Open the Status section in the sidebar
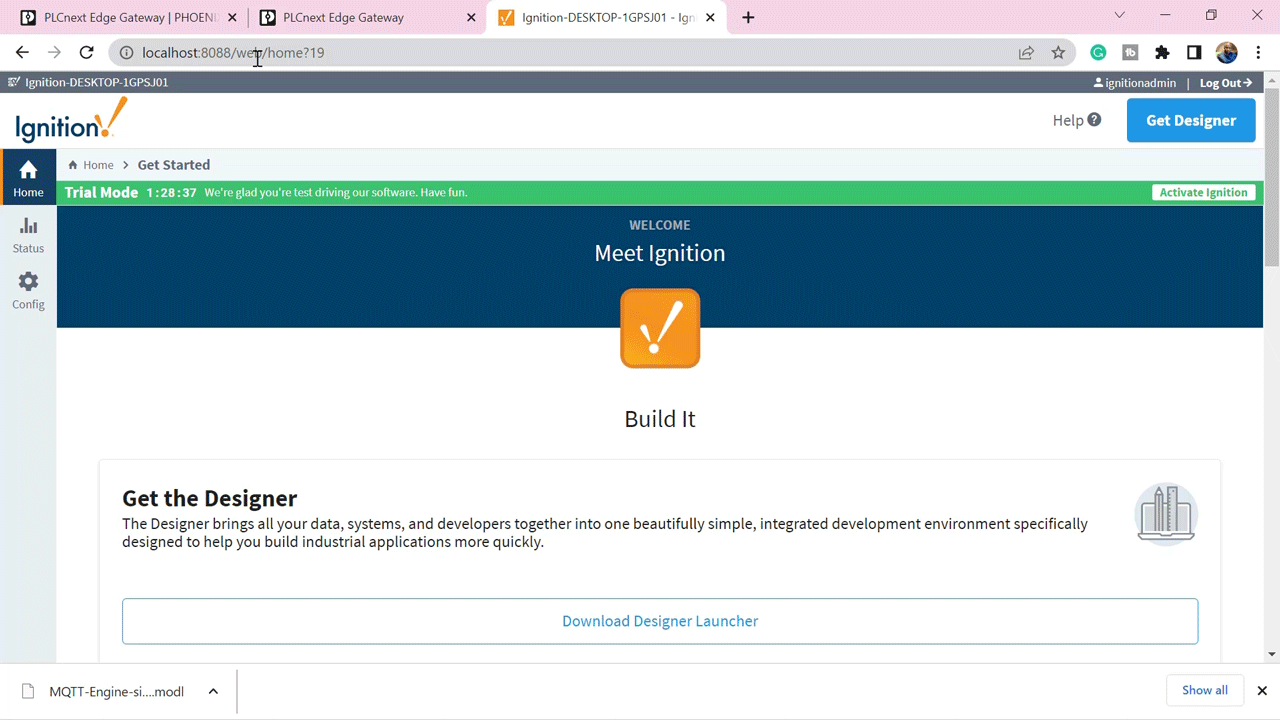 click(28, 236)
